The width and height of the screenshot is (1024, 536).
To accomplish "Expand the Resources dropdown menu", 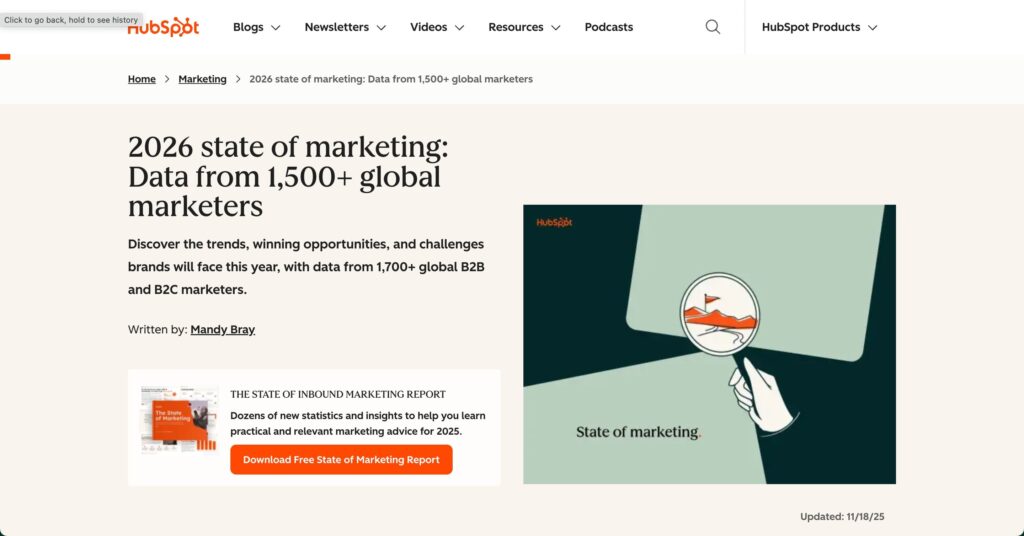I will (524, 27).
